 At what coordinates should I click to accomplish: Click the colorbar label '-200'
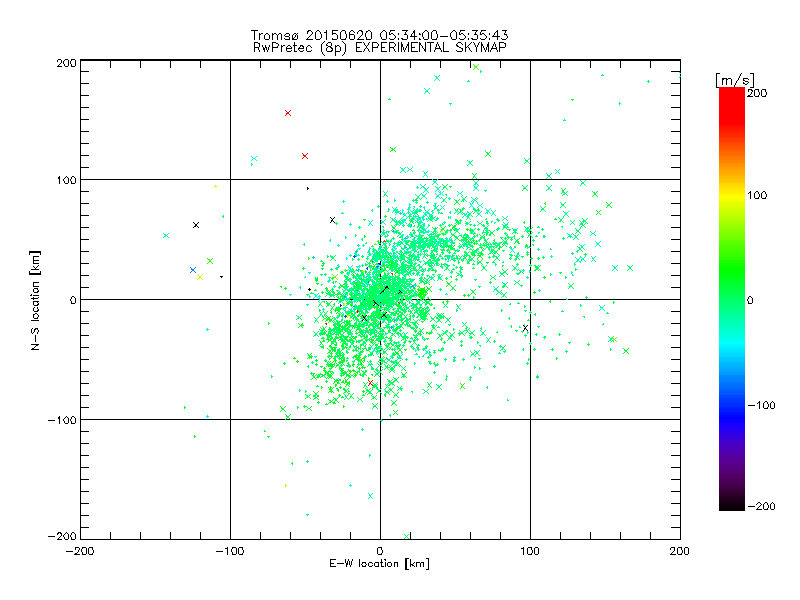[x=761, y=506]
